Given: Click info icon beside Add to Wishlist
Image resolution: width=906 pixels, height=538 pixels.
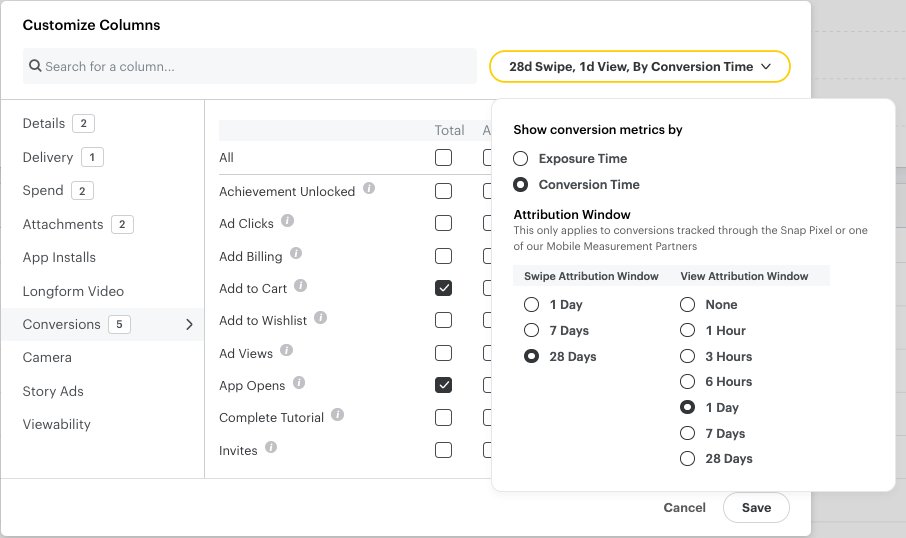Looking at the screenshot, I should pyautogui.click(x=320, y=318).
